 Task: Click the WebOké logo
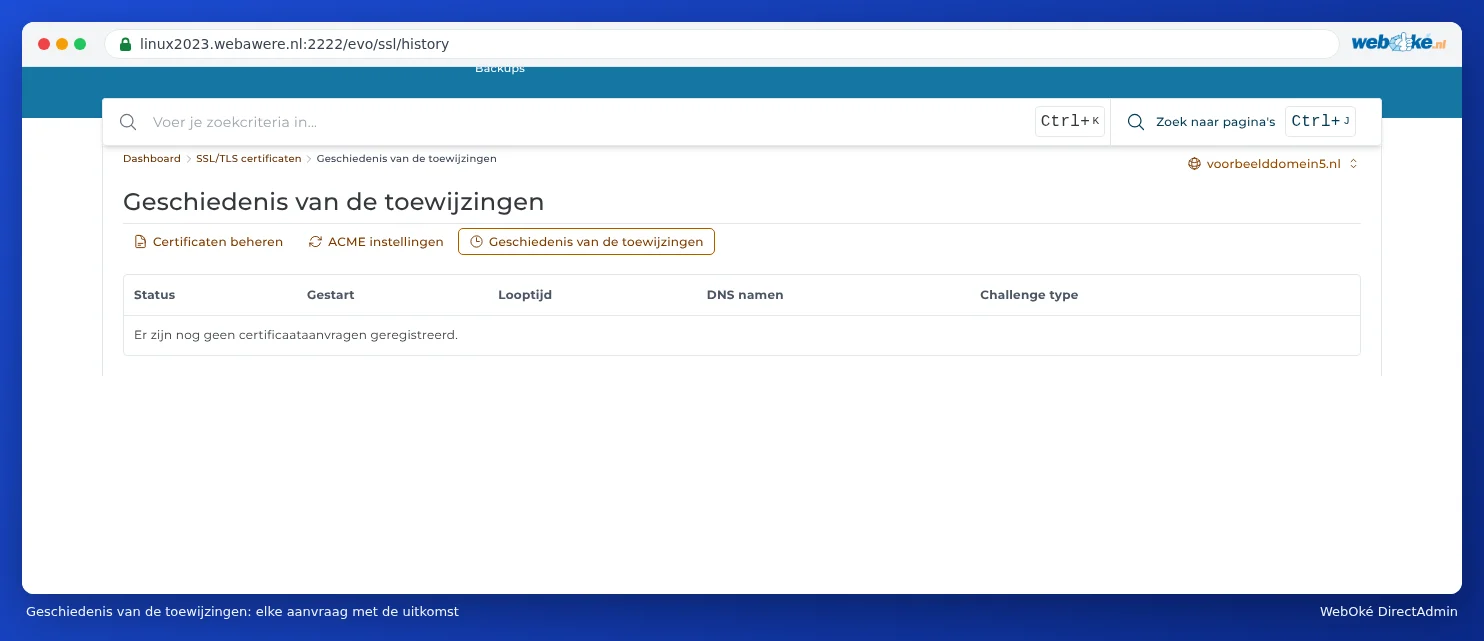1399,43
